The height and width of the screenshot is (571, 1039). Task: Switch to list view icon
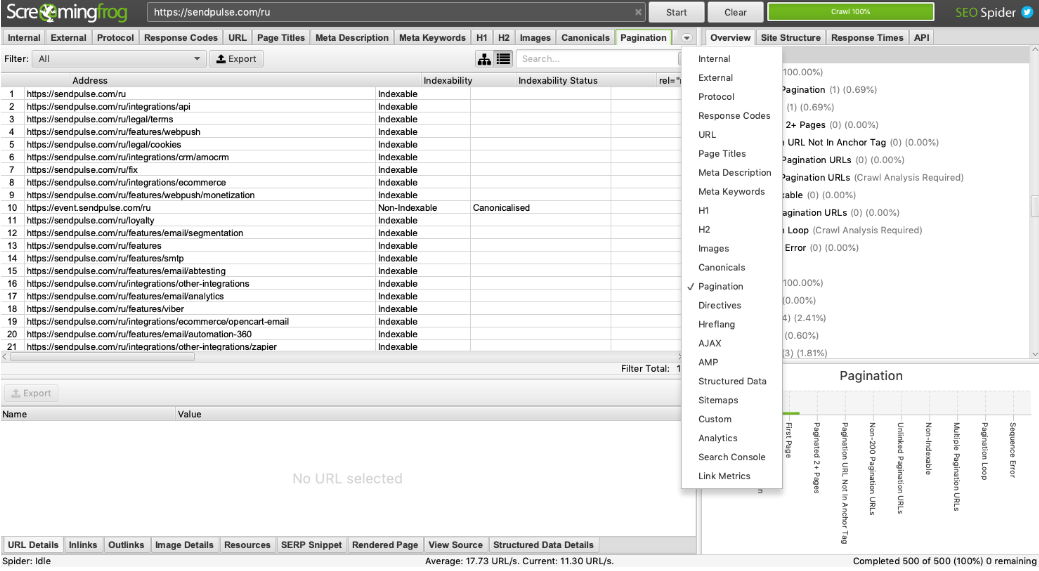pos(503,59)
